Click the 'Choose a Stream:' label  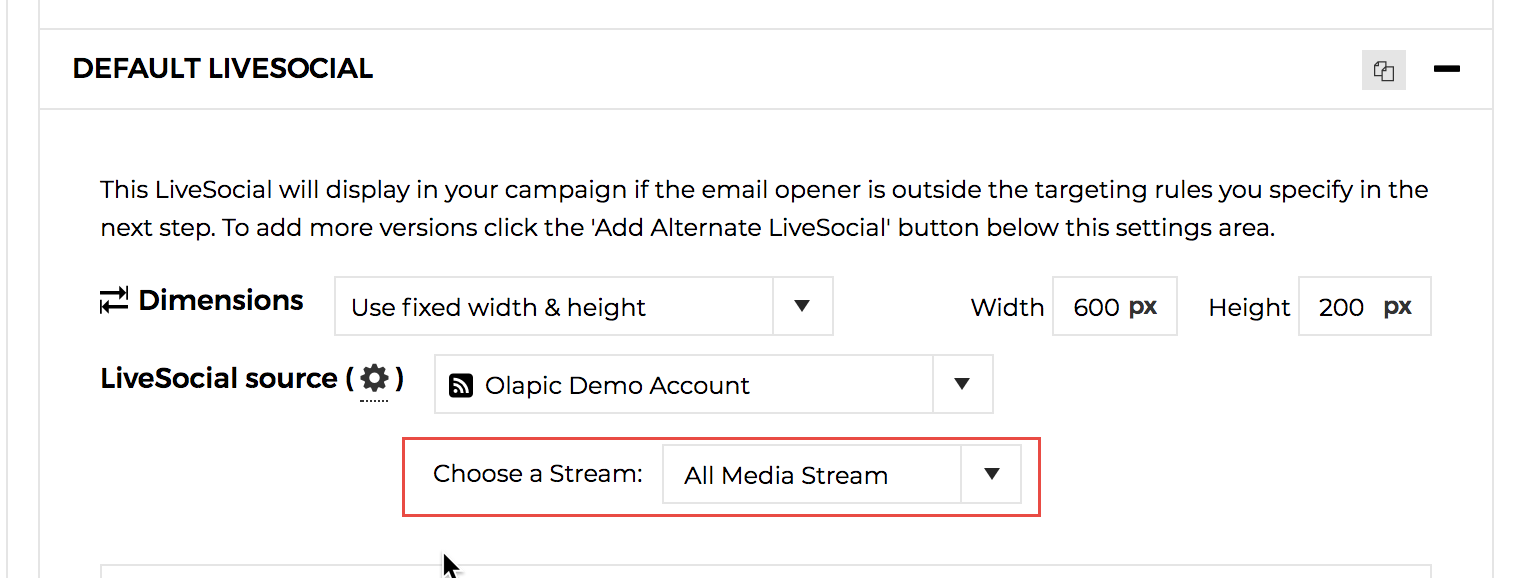click(x=538, y=474)
